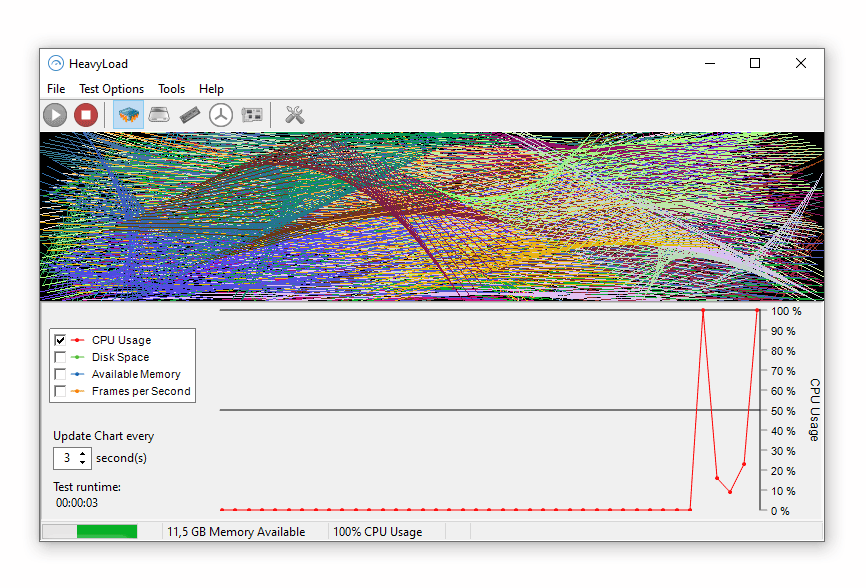Decrease the chart update interval with down arrow
The image size is (866, 588).
82,462
